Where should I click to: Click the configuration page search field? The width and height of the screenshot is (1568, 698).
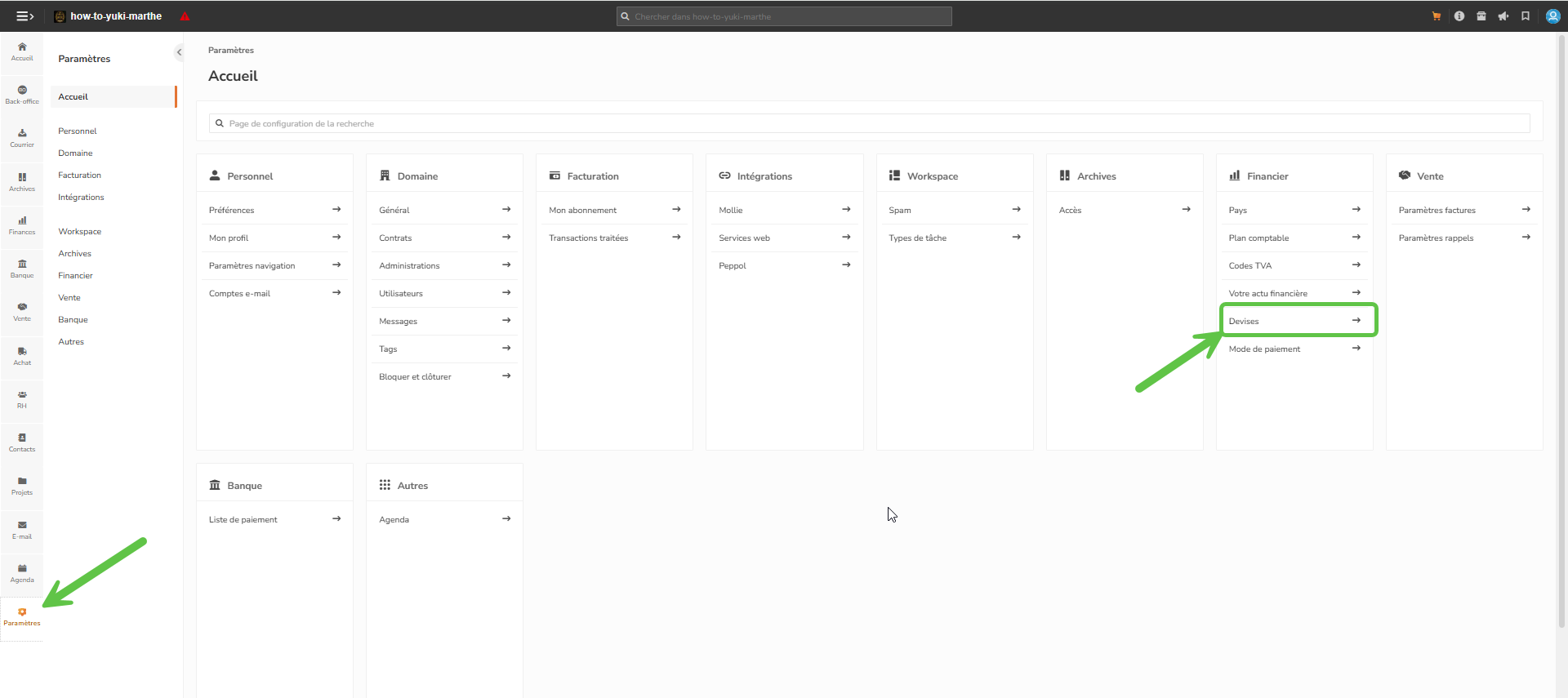870,123
